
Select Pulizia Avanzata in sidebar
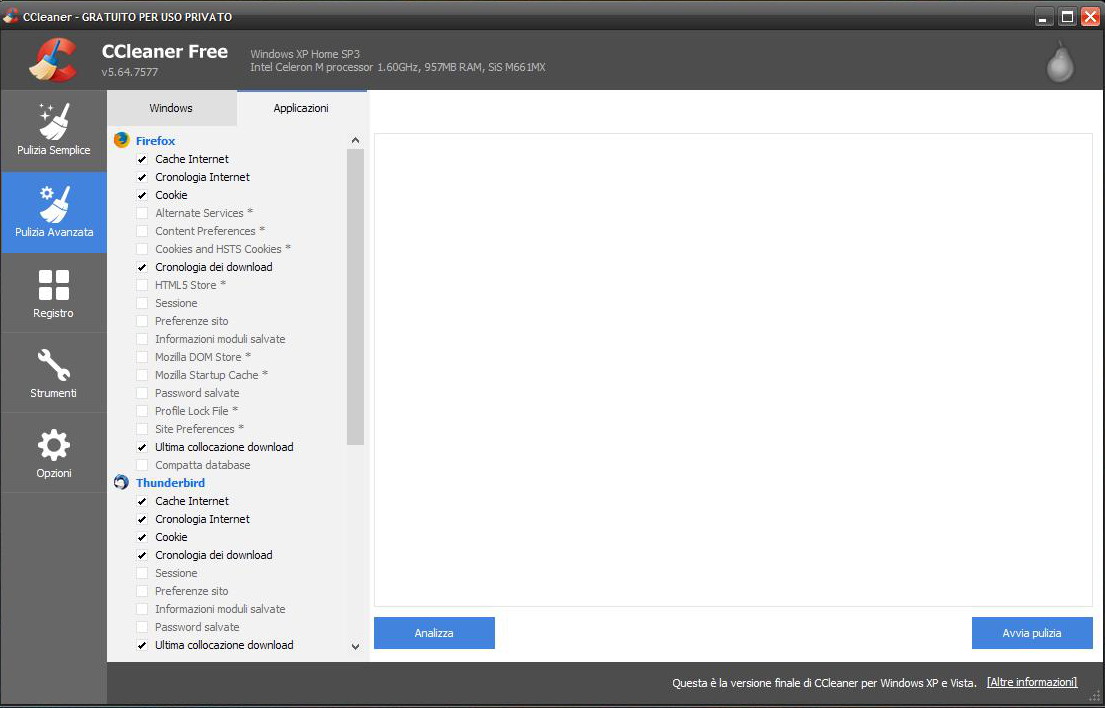click(x=54, y=213)
